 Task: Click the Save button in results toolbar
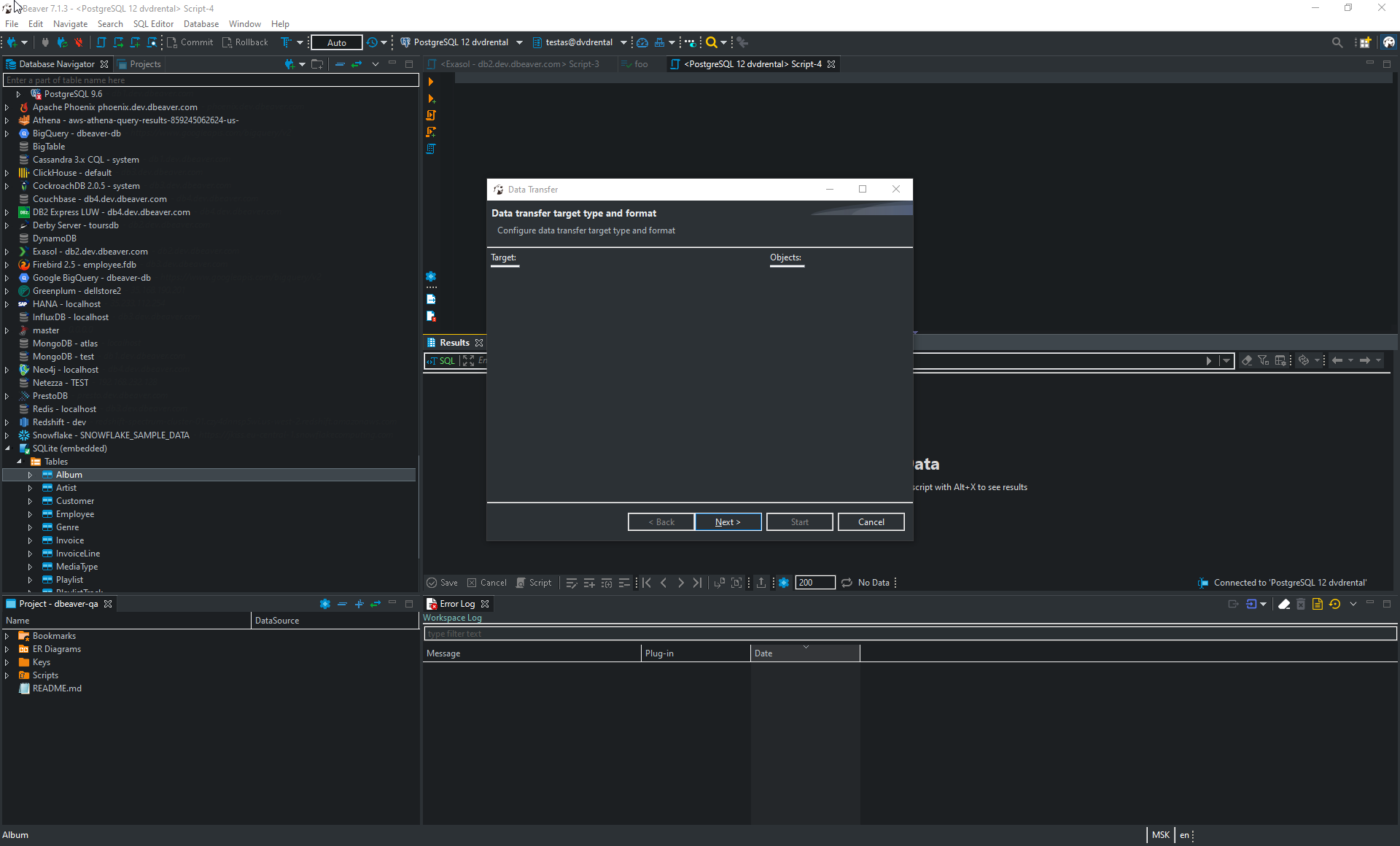coord(442,582)
